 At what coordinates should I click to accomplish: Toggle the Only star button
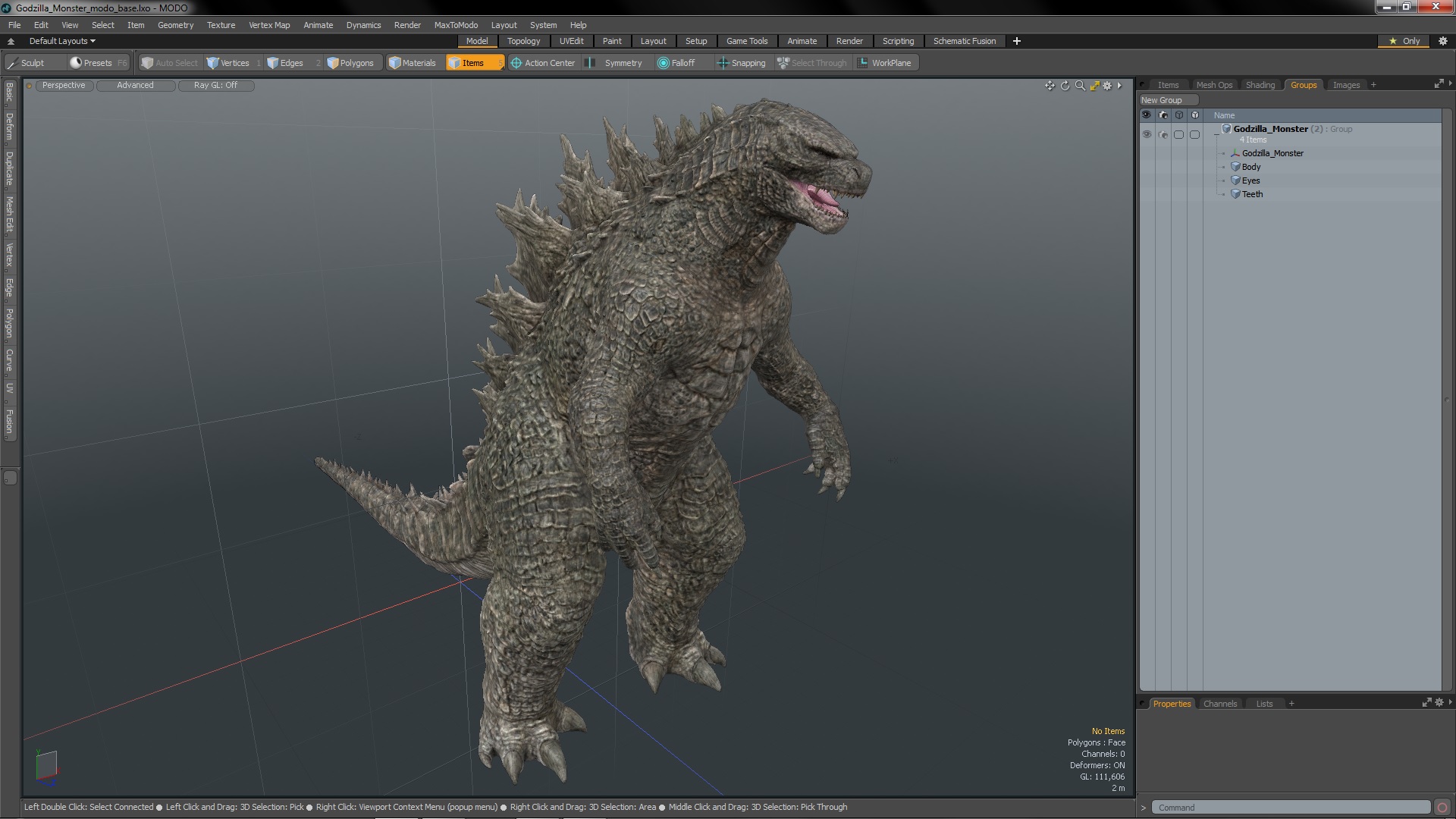(1404, 41)
